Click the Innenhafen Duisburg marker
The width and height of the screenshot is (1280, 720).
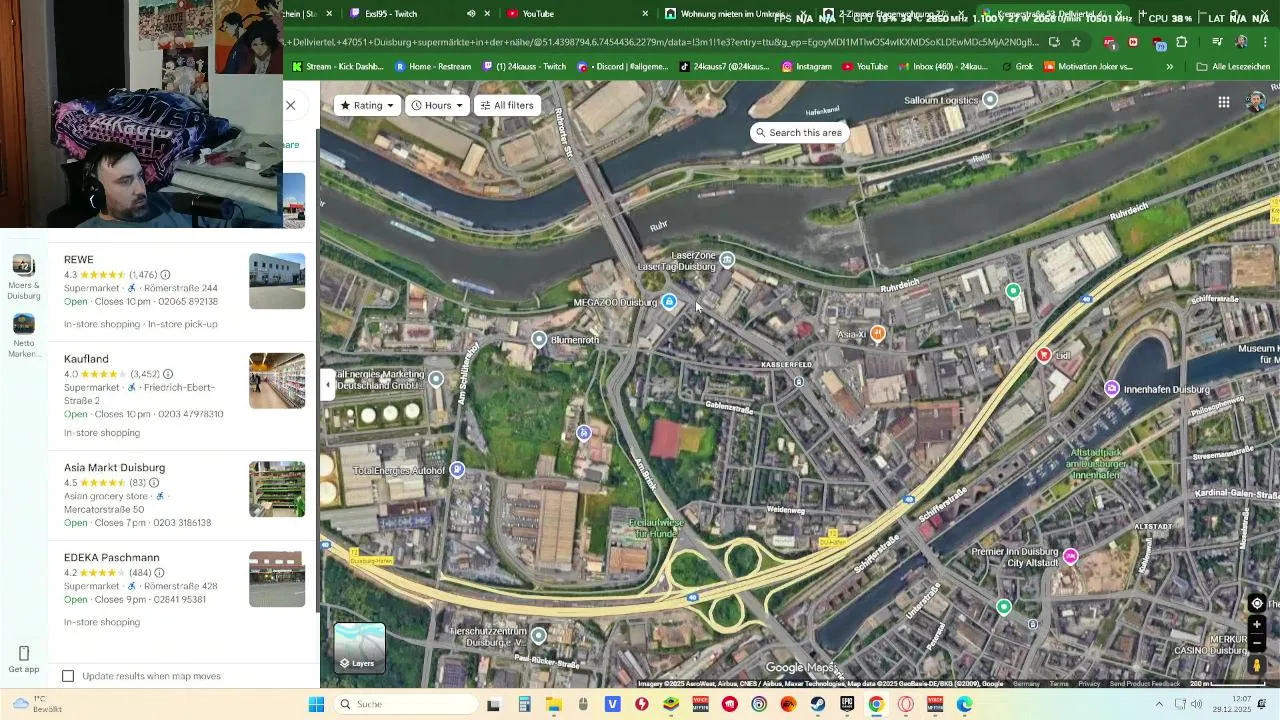click(x=1112, y=388)
